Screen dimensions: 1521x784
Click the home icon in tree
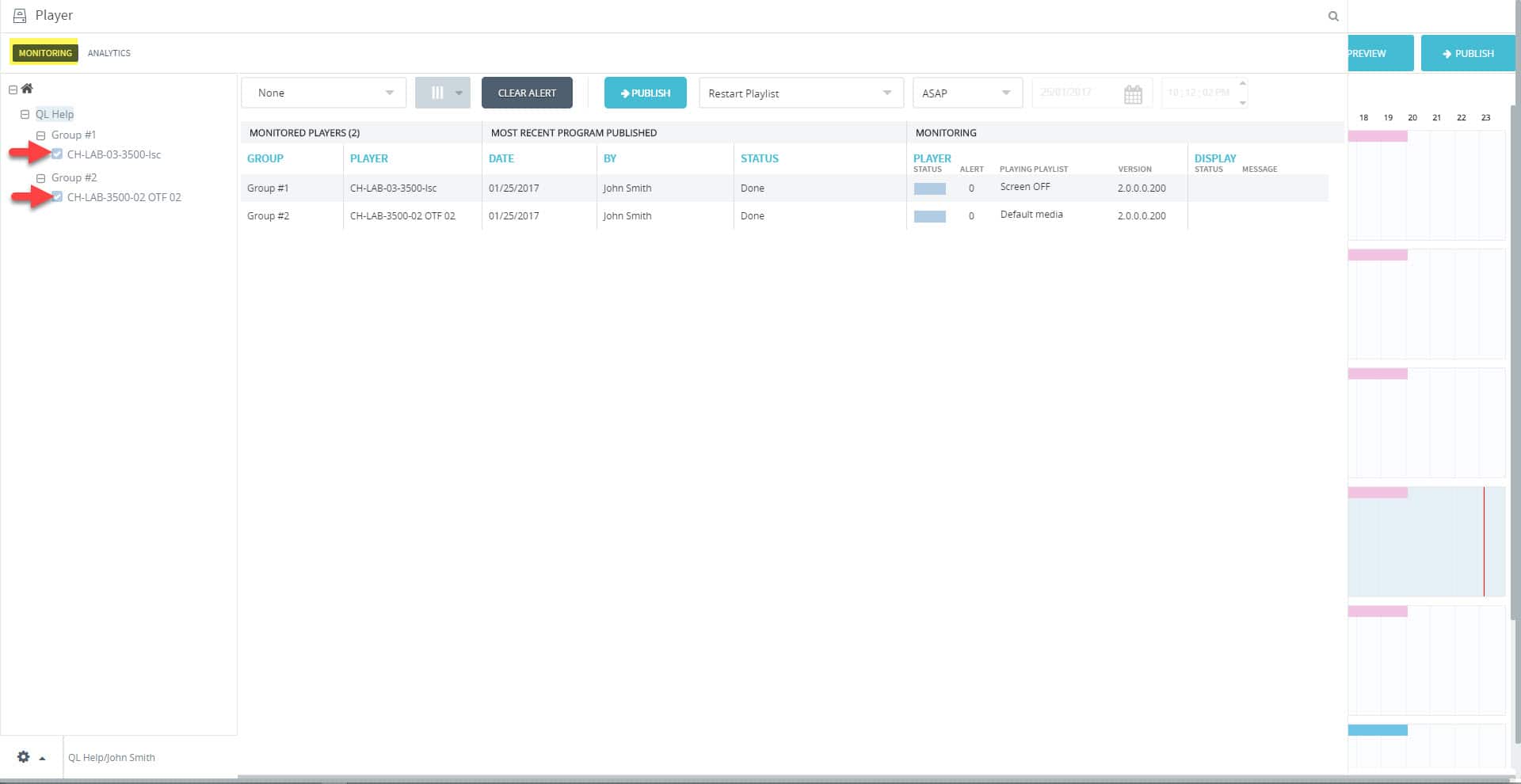(27, 89)
